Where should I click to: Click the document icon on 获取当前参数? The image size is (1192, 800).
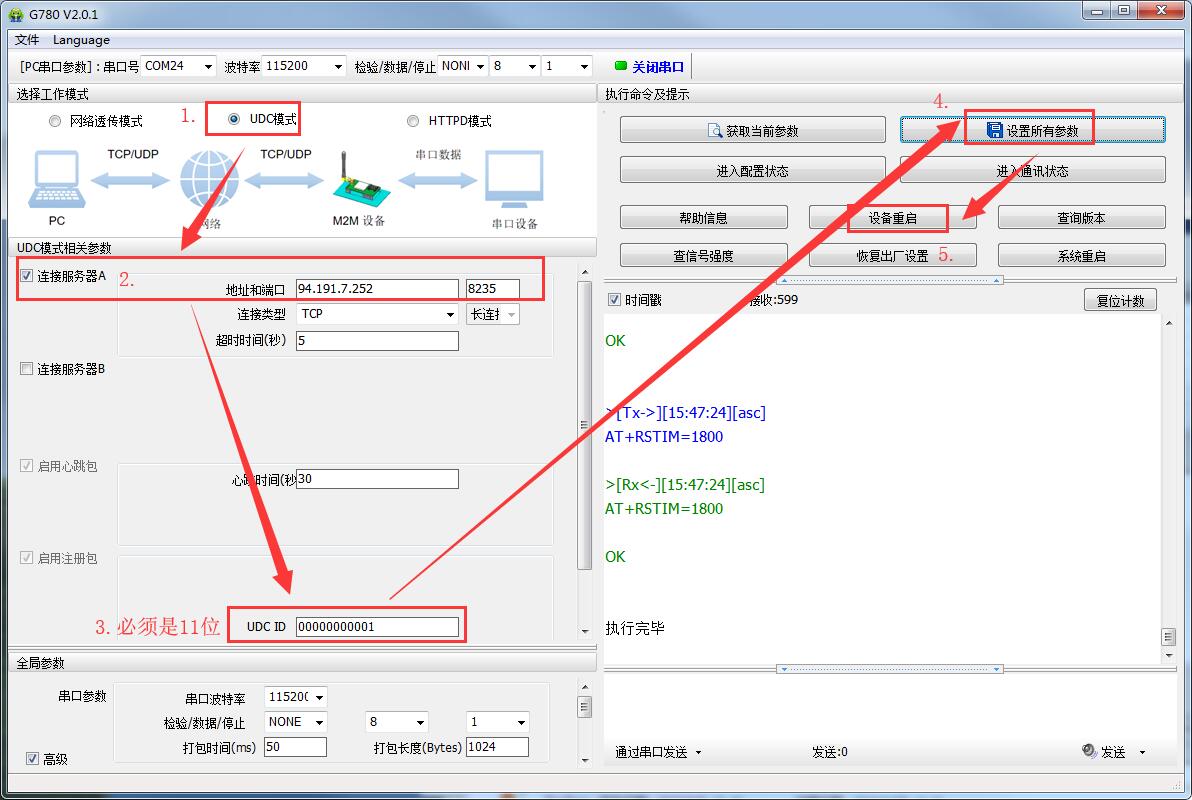click(715, 131)
